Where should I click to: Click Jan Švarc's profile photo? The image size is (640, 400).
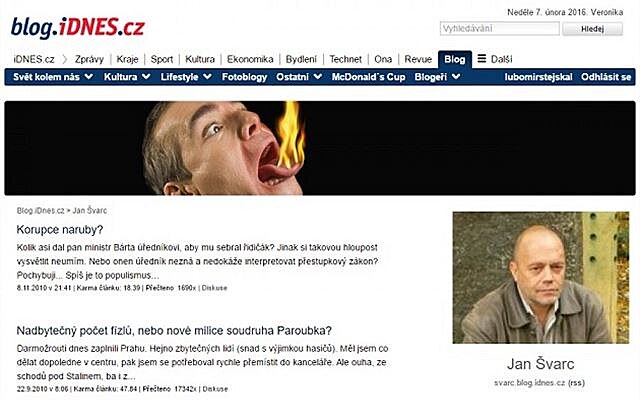click(x=541, y=277)
